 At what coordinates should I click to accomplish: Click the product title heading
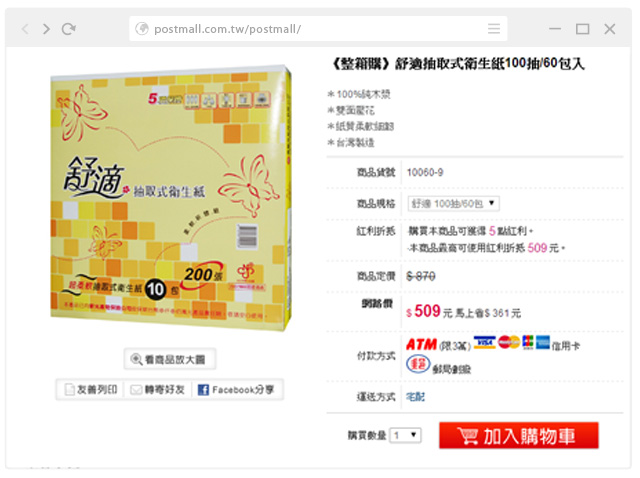coord(457,63)
